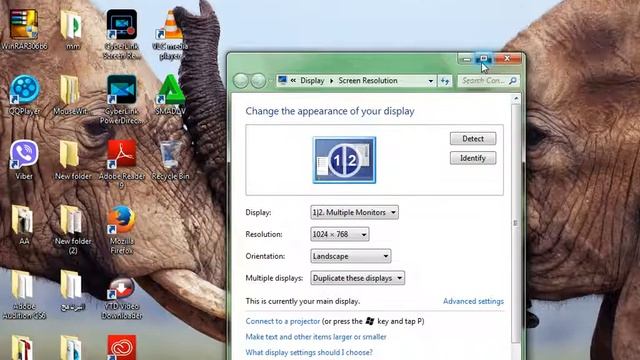The width and height of the screenshot is (640, 360).
Task: Click the scrollbar up arrow in window
Action: [x=516, y=99]
